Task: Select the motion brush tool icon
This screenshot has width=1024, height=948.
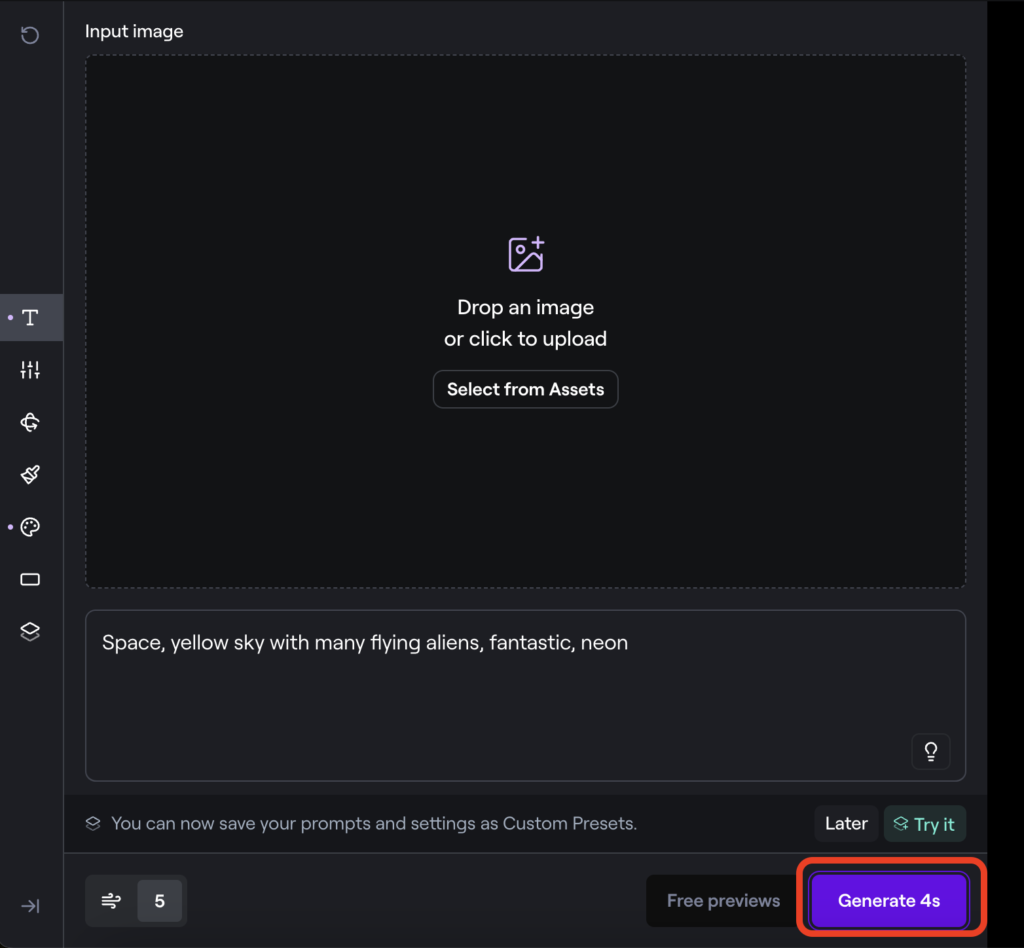Action: point(30,474)
